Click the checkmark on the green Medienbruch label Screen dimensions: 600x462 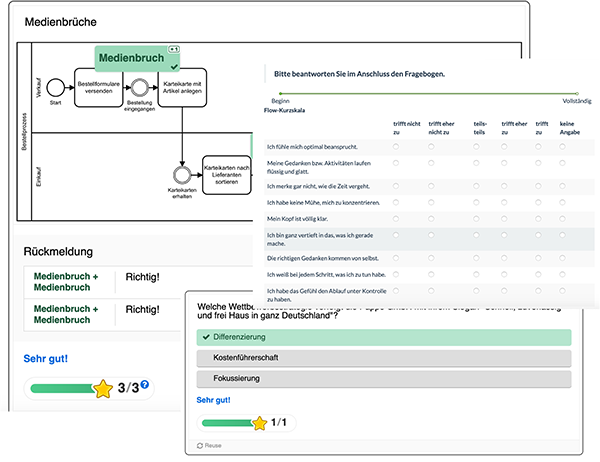[174, 67]
